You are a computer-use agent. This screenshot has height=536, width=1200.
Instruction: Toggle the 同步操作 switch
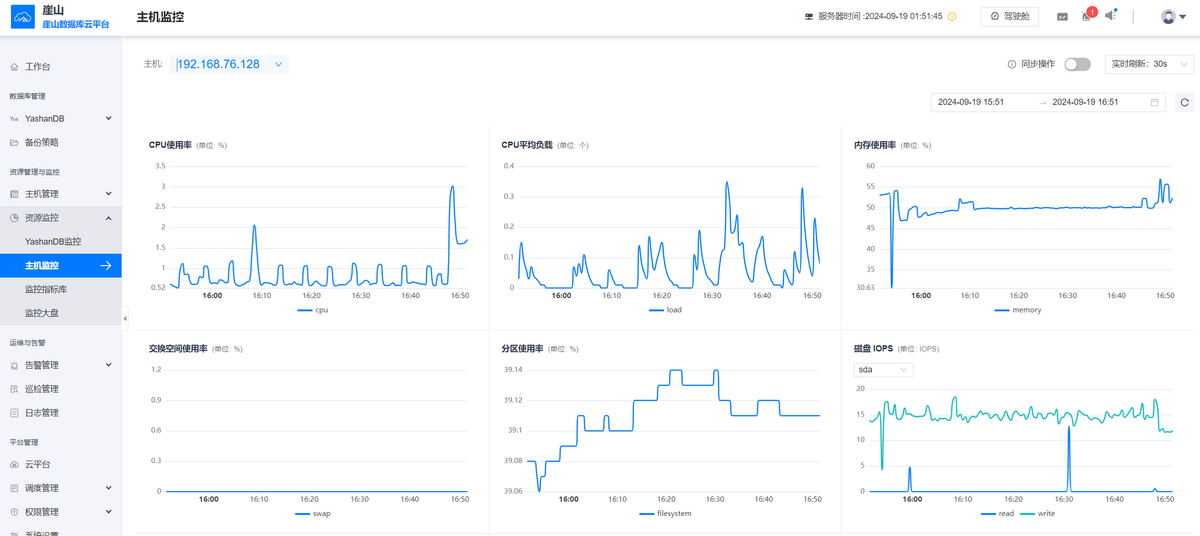point(1077,64)
